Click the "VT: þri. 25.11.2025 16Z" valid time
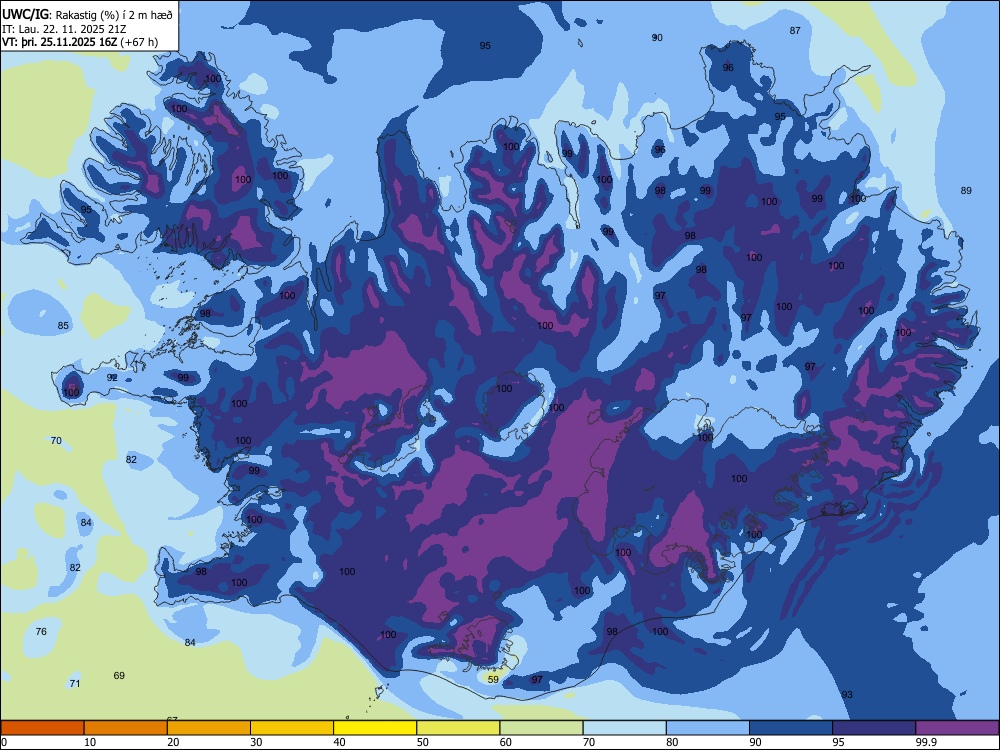 point(59,42)
